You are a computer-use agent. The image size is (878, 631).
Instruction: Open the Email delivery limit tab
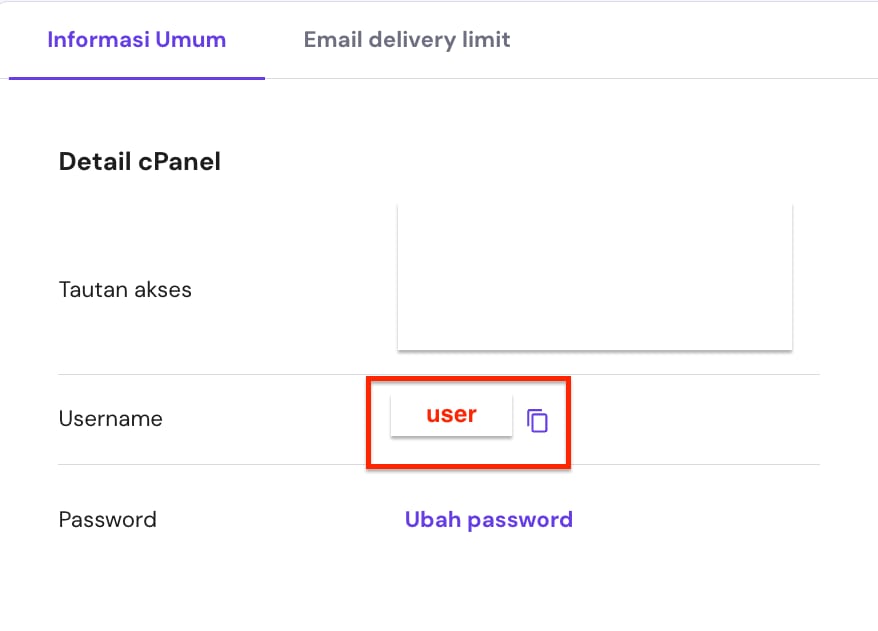pos(407,40)
